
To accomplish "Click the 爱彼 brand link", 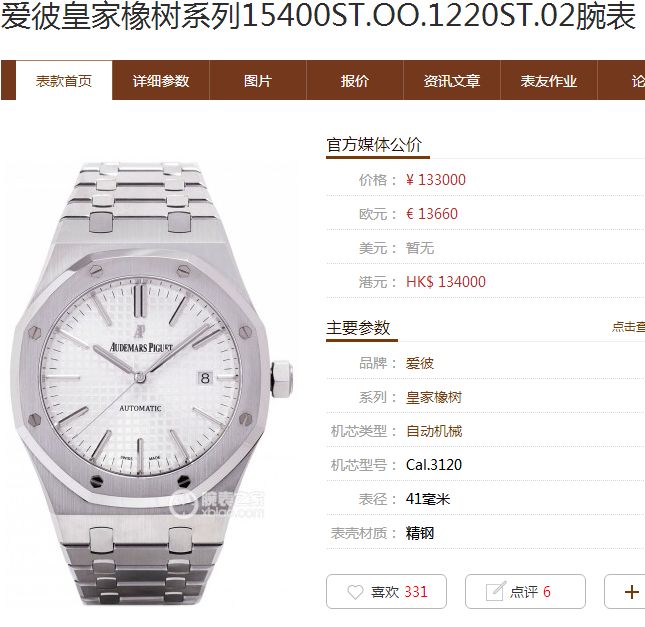I will click(x=420, y=363).
